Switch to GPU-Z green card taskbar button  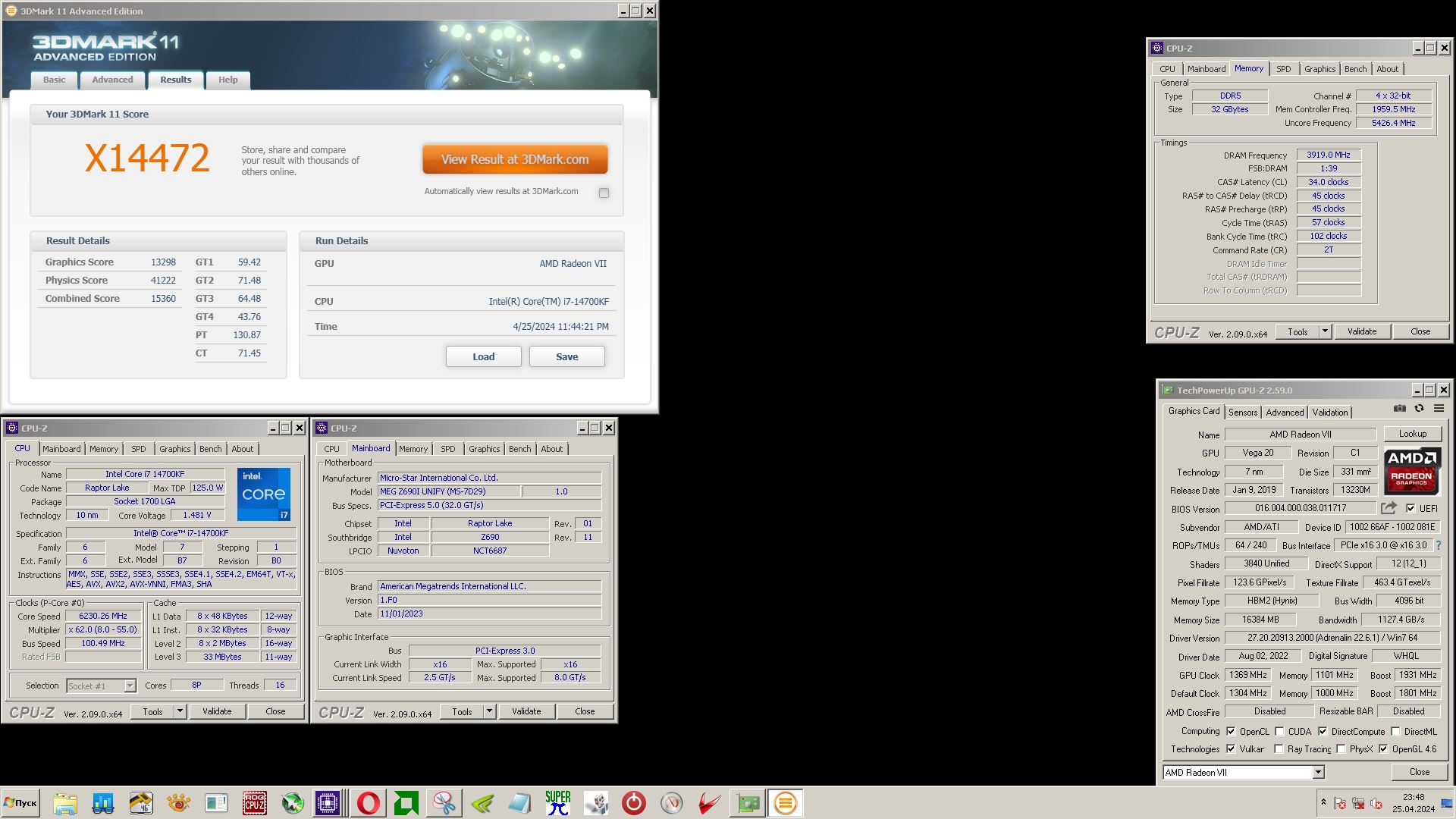pos(748,803)
